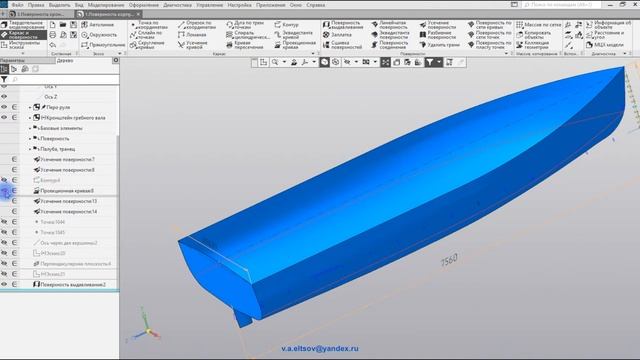Expand Поверхности ribbon group arrow
This screenshot has height=360, width=640.
(x=506, y=53)
